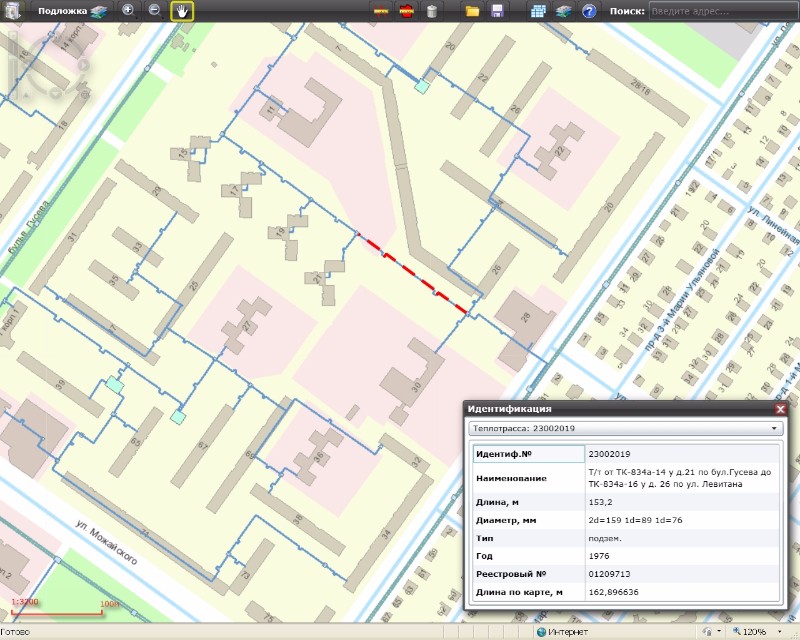This screenshot has width=800, height=640.
Task: Click the zoom in magnifier tool
Action: (x=128, y=11)
